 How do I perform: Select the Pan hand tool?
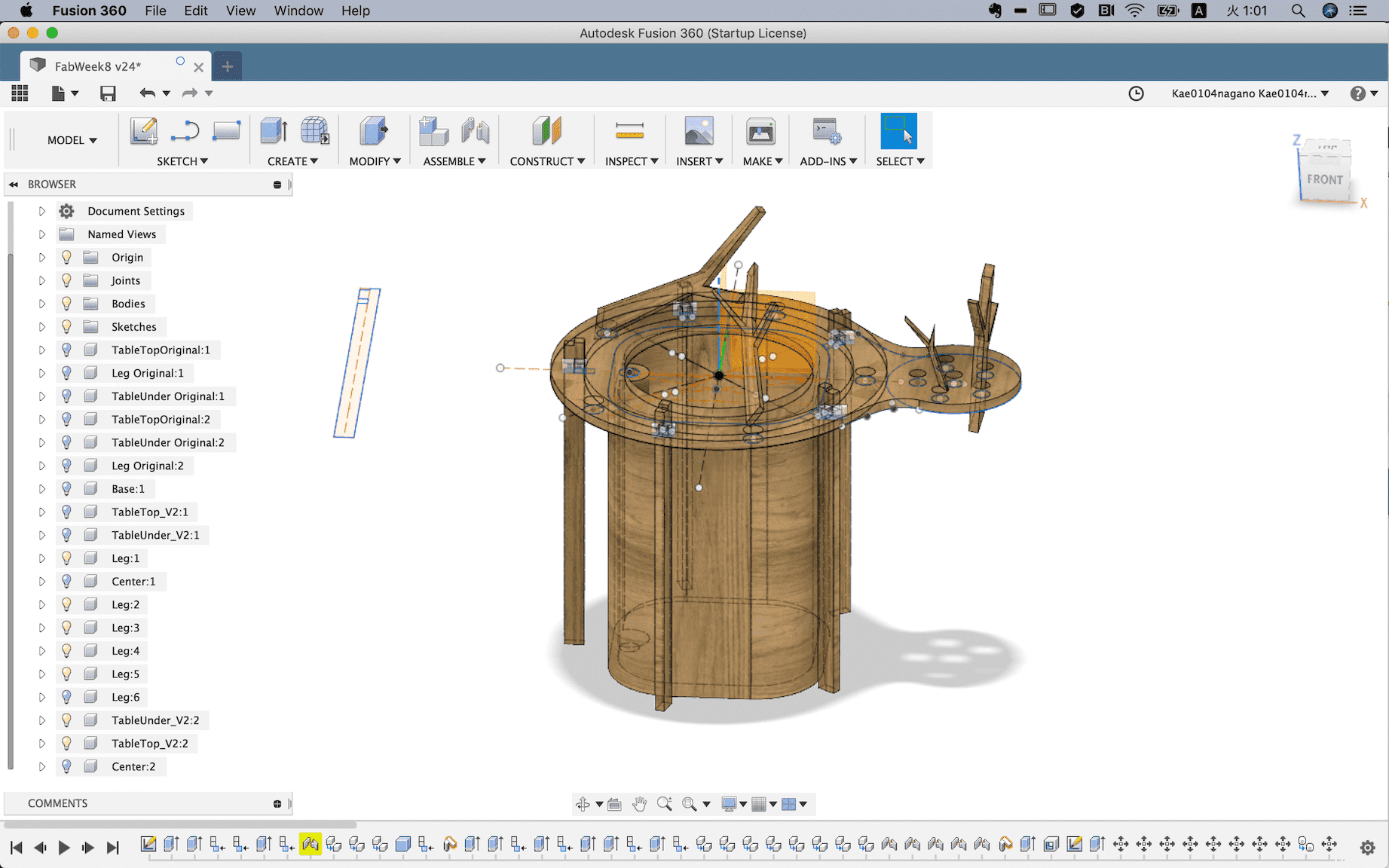point(639,804)
